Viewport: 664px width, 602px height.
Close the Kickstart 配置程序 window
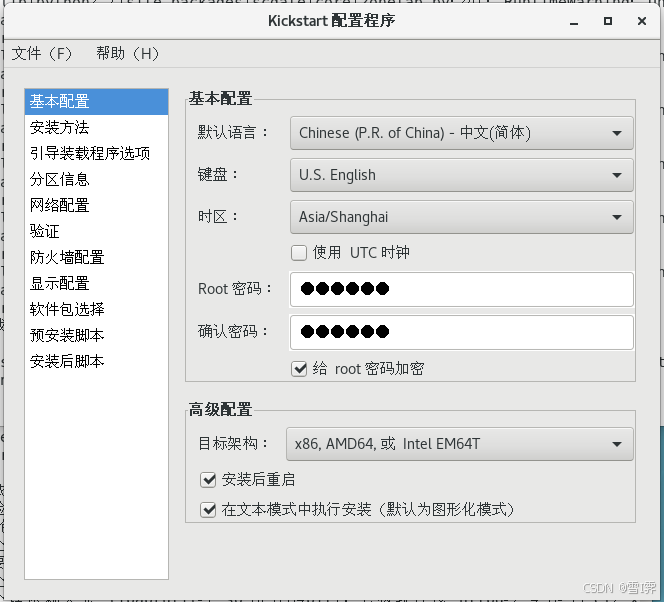tap(642, 21)
